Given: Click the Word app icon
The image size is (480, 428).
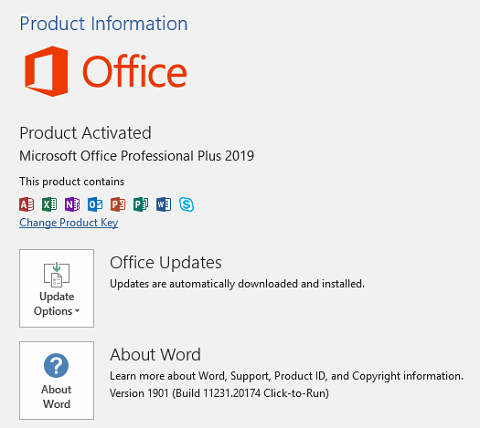Looking at the screenshot, I should (164, 204).
